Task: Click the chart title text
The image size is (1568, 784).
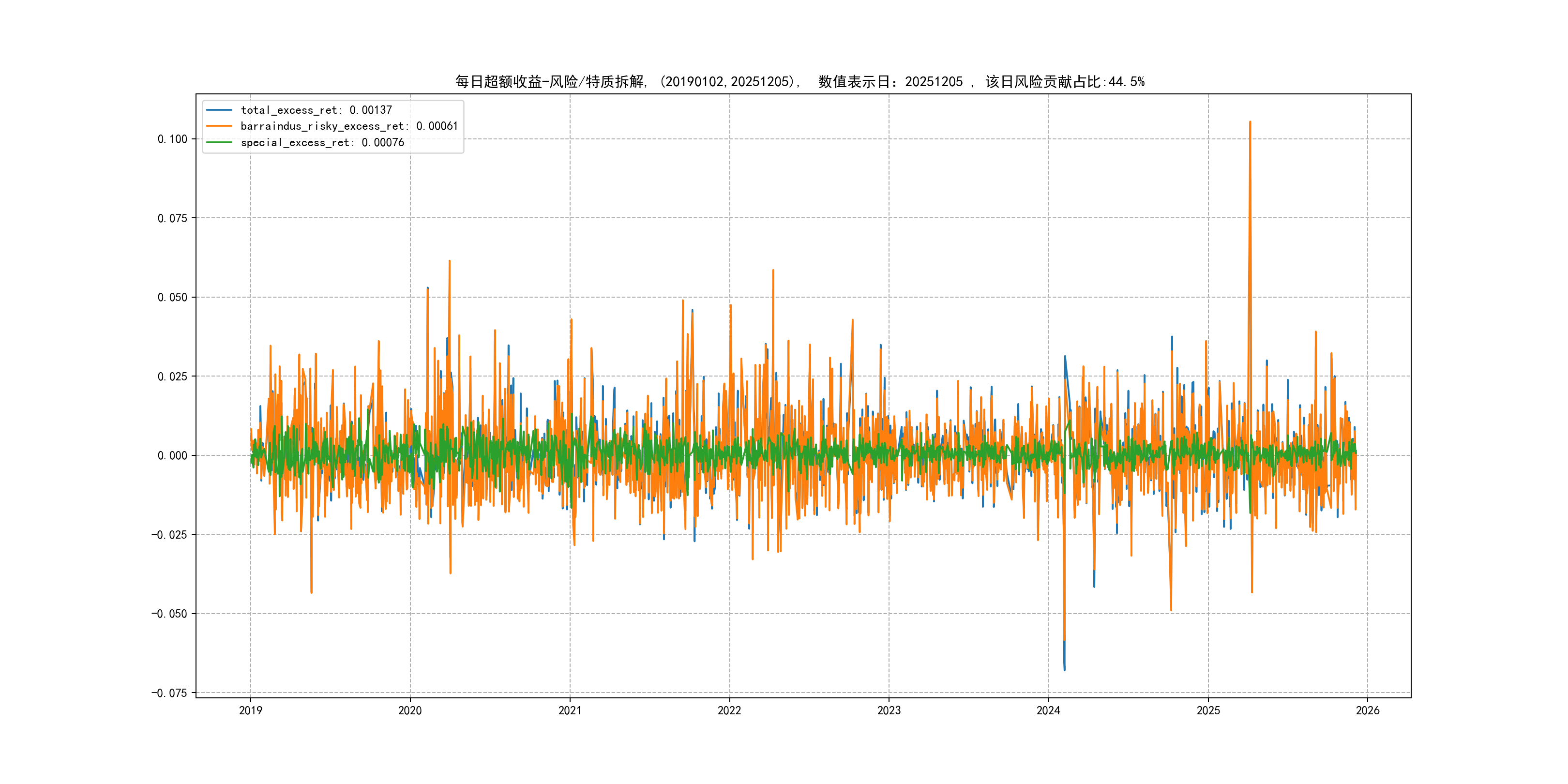Action: point(800,82)
